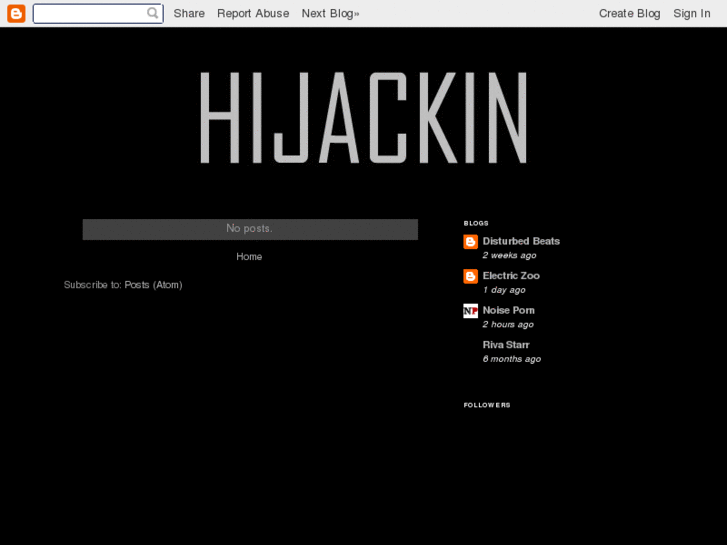Click the '6 months ago' timestamp
The image size is (727, 545).
coord(511,359)
